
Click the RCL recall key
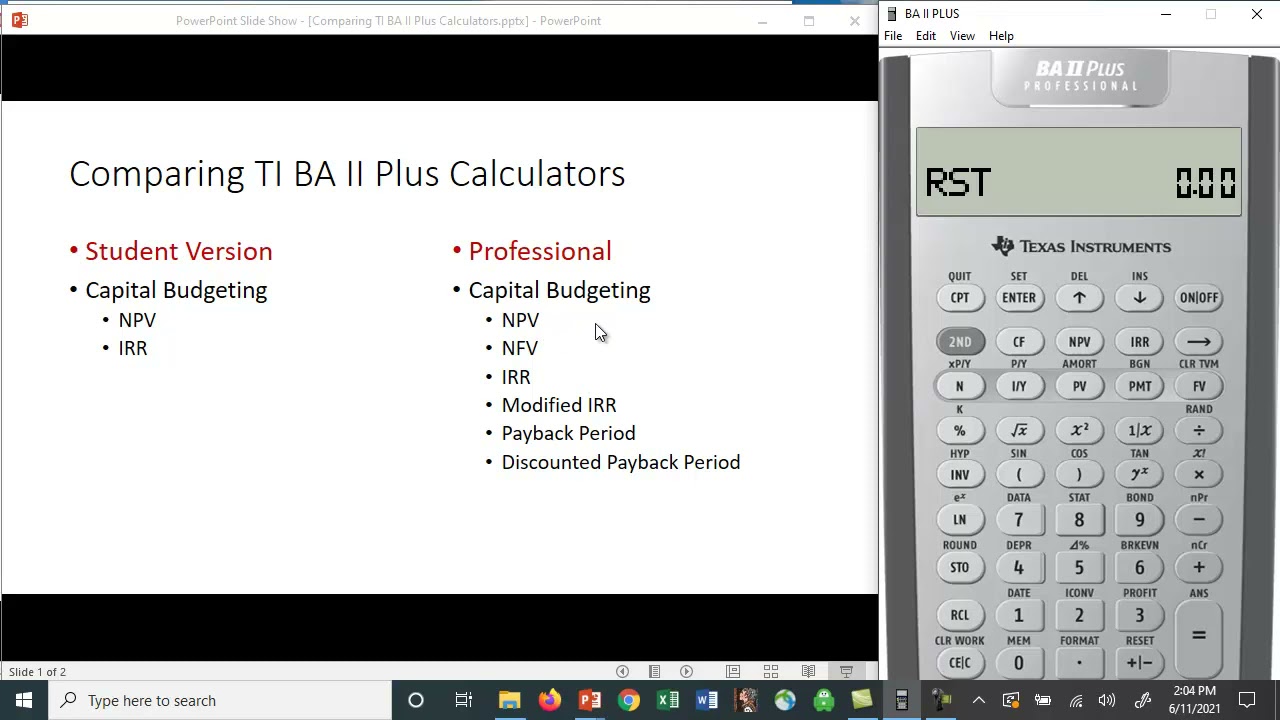pos(959,615)
